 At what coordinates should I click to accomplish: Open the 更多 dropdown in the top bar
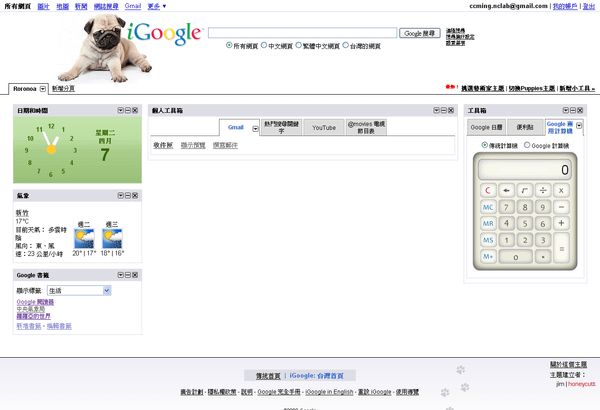tap(157, 6)
